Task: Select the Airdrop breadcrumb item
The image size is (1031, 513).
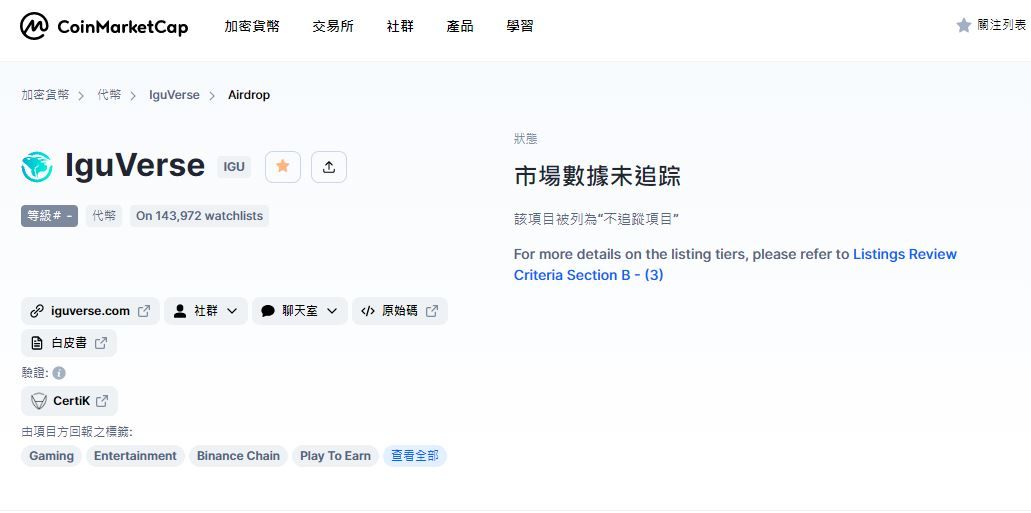Action: 249,95
